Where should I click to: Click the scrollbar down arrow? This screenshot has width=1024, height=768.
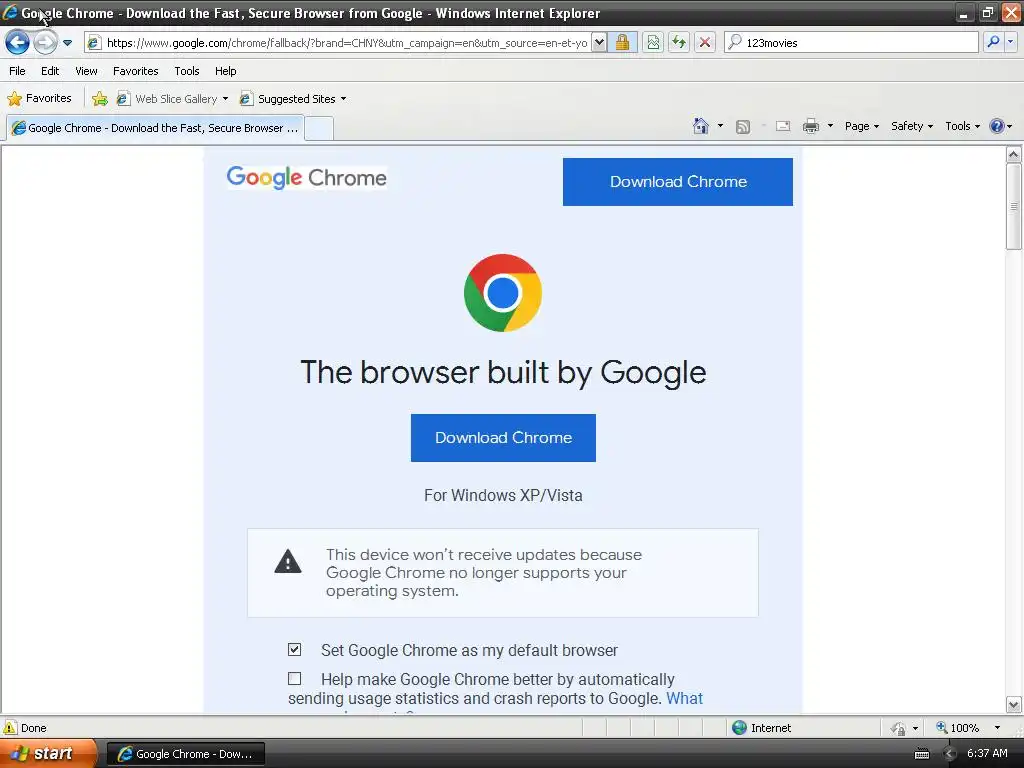(x=1014, y=705)
